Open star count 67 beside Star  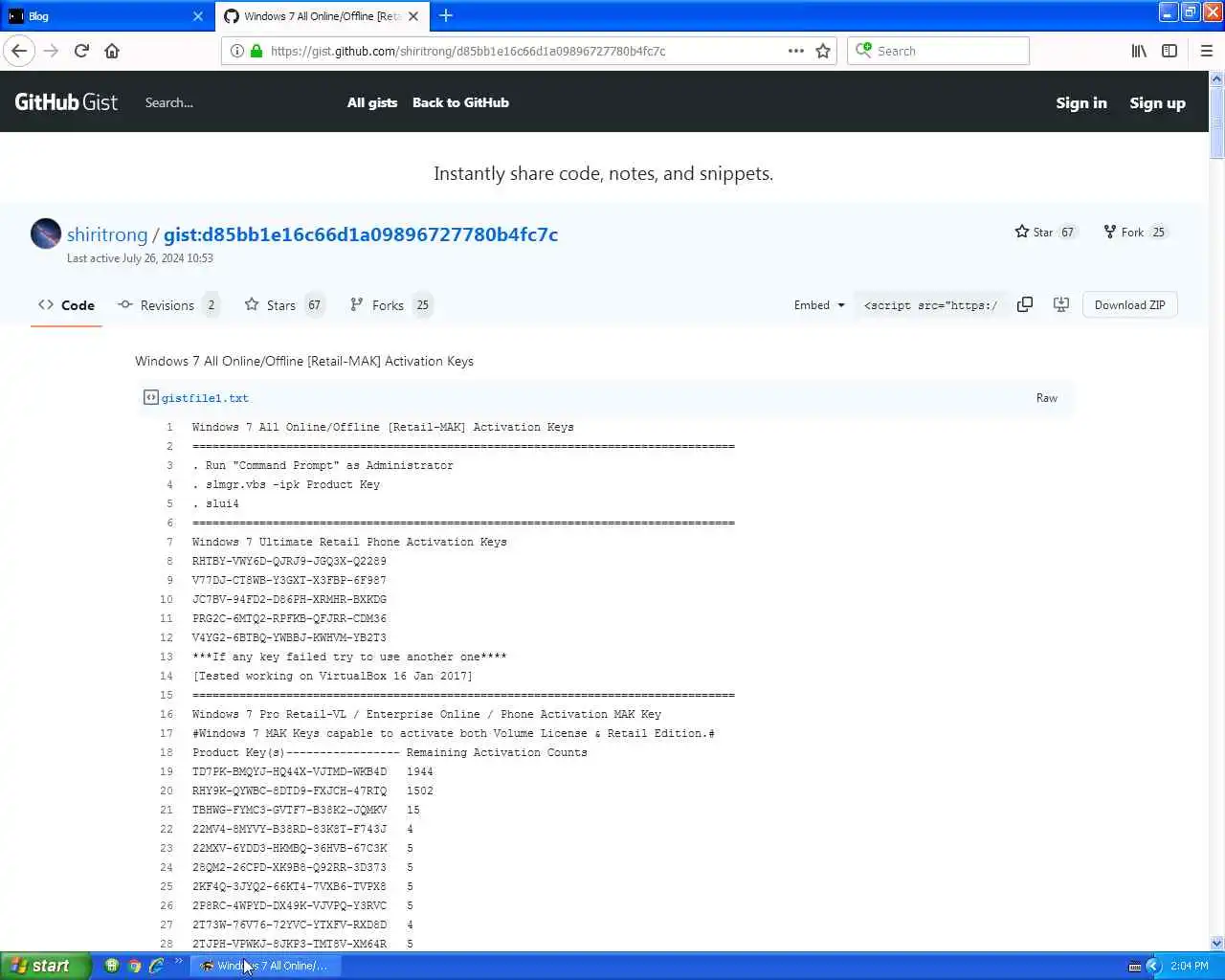(x=1067, y=232)
